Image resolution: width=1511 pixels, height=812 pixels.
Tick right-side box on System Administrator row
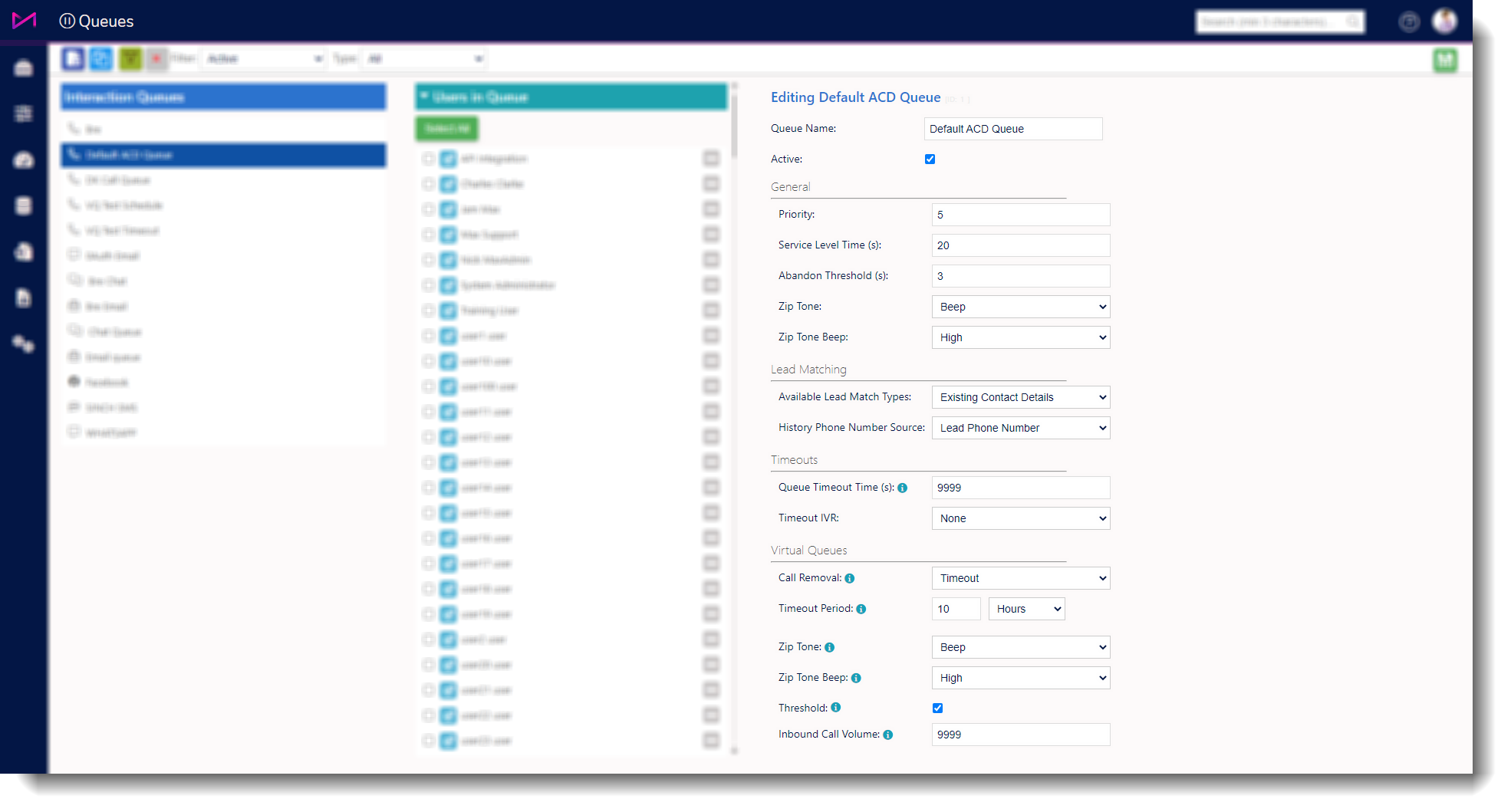coord(712,285)
